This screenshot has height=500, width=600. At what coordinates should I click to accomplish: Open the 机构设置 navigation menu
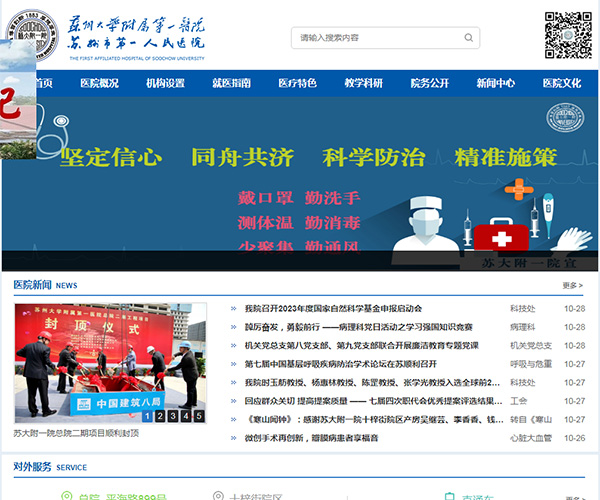tap(165, 83)
